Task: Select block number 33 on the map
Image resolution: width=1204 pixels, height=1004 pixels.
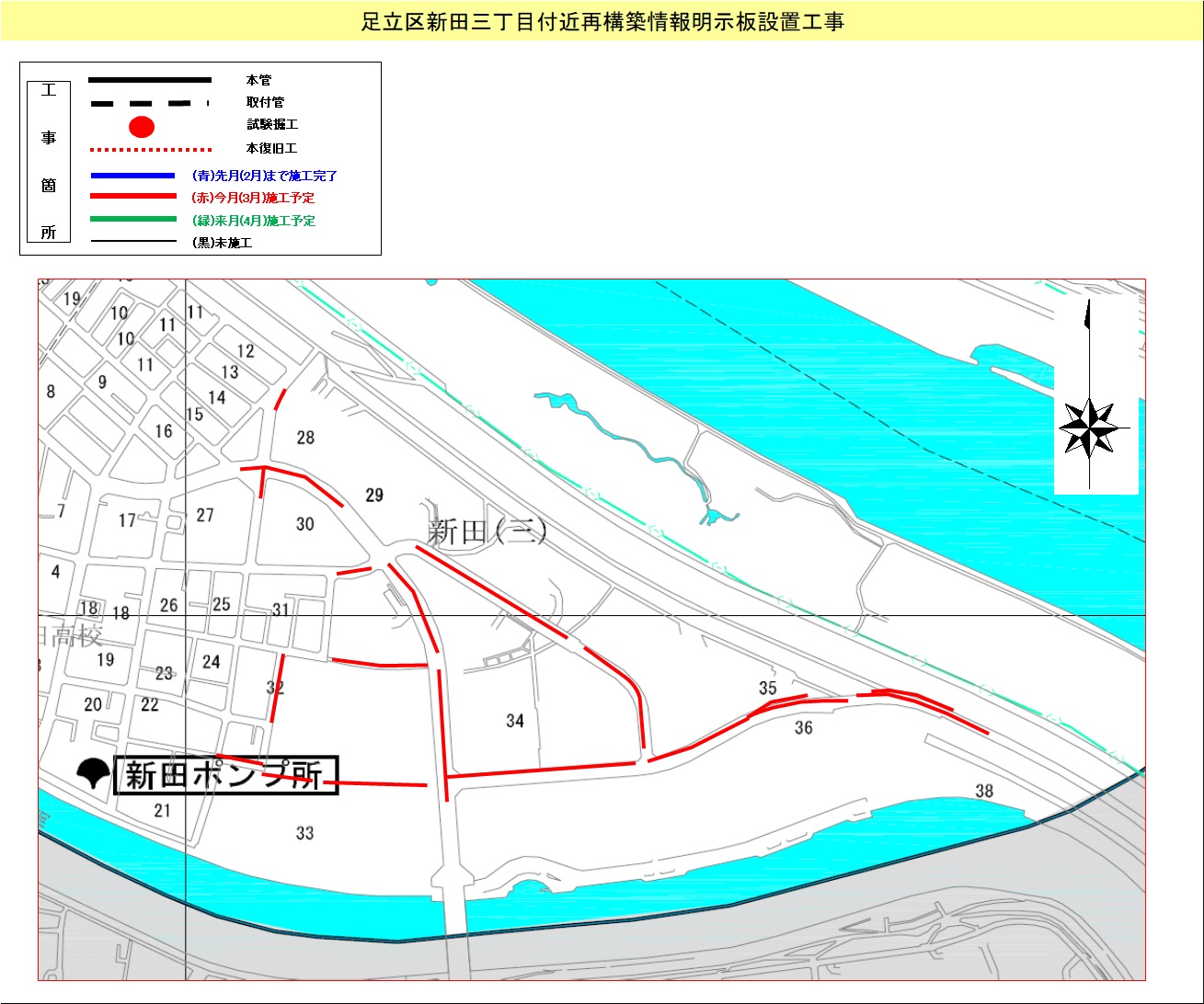Action: coord(304,833)
